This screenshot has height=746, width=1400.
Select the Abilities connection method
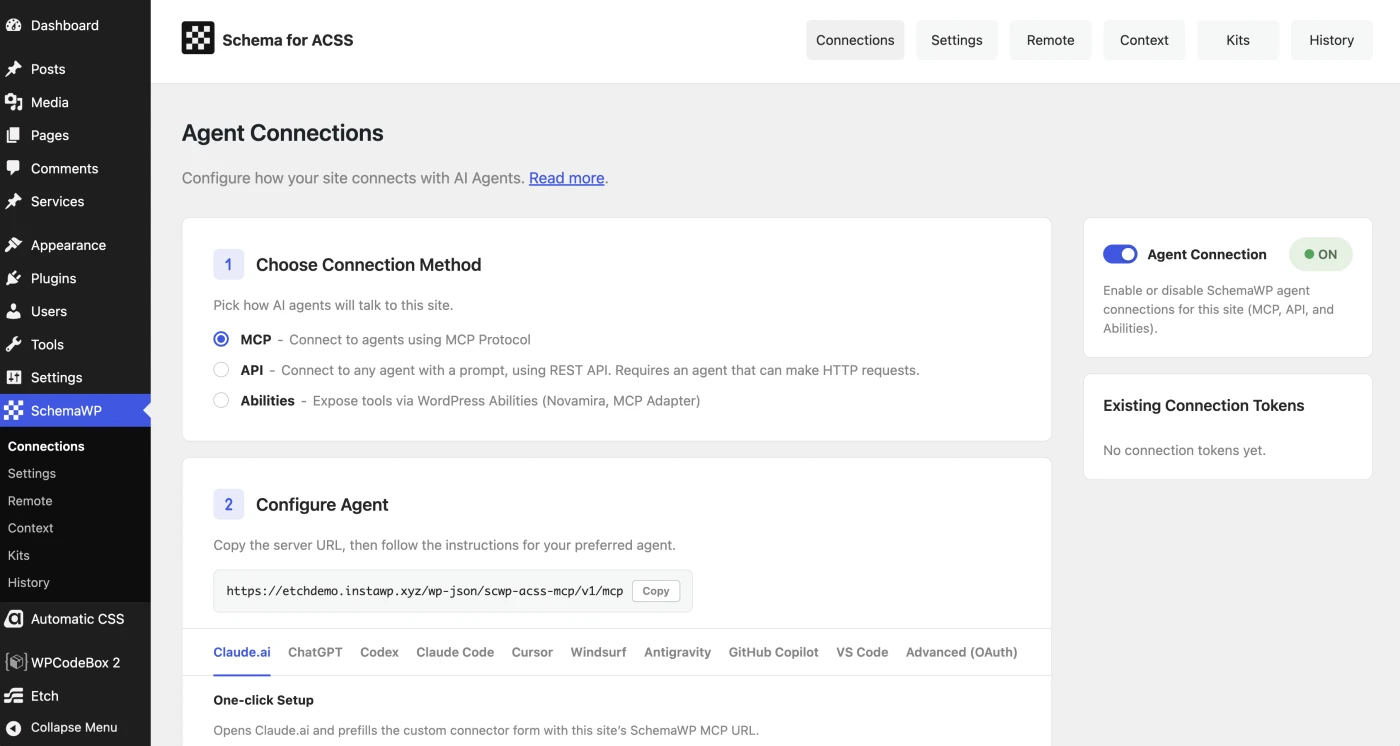(221, 401)
